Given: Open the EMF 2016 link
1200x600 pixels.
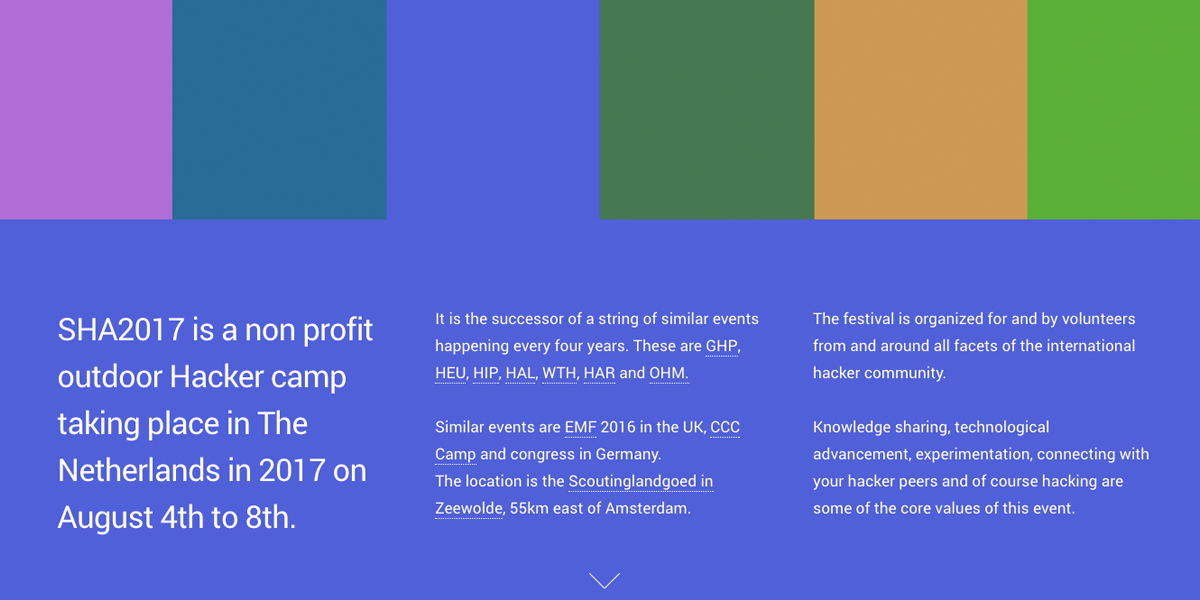Looking at the screenshot, I should pyautogui.click(x=580, y=427).
